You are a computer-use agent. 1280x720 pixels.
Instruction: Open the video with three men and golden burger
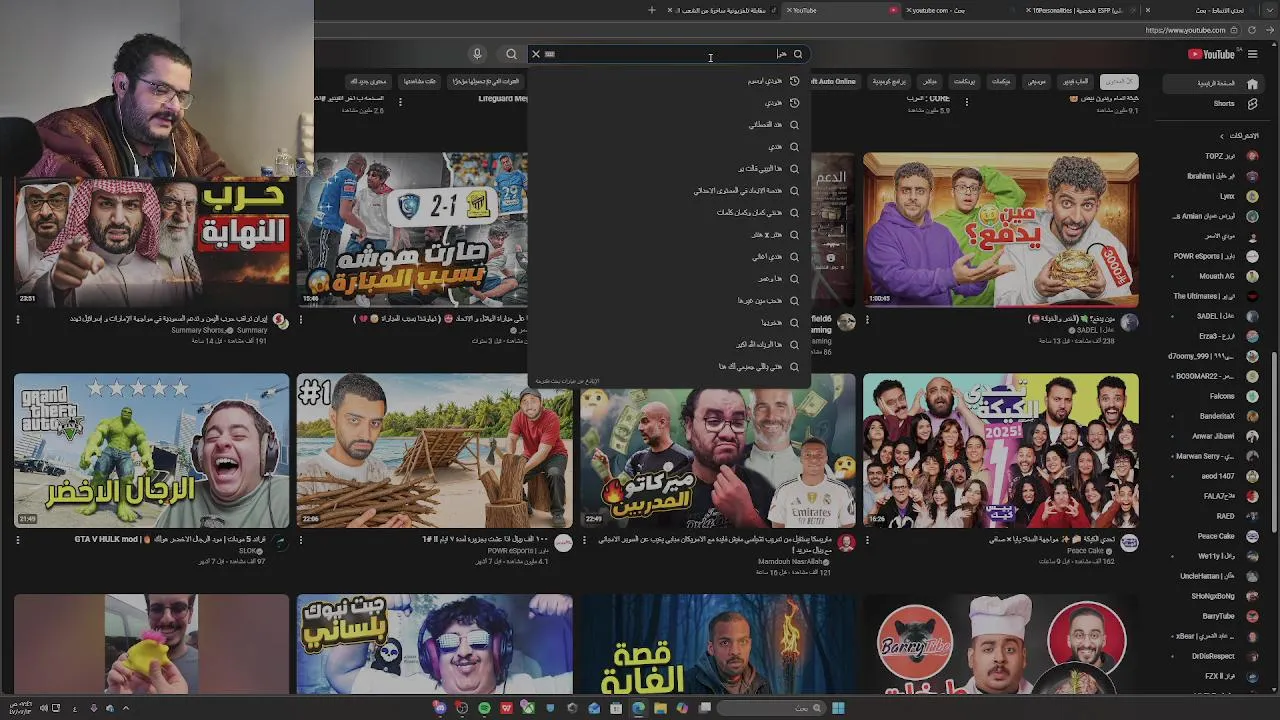pos(1000,230)
